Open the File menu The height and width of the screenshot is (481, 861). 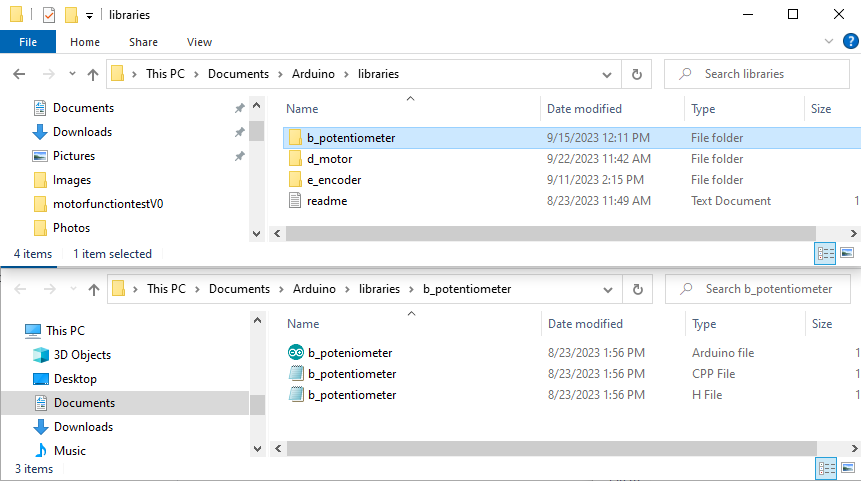pyautogui.click(x=28, y=42)
